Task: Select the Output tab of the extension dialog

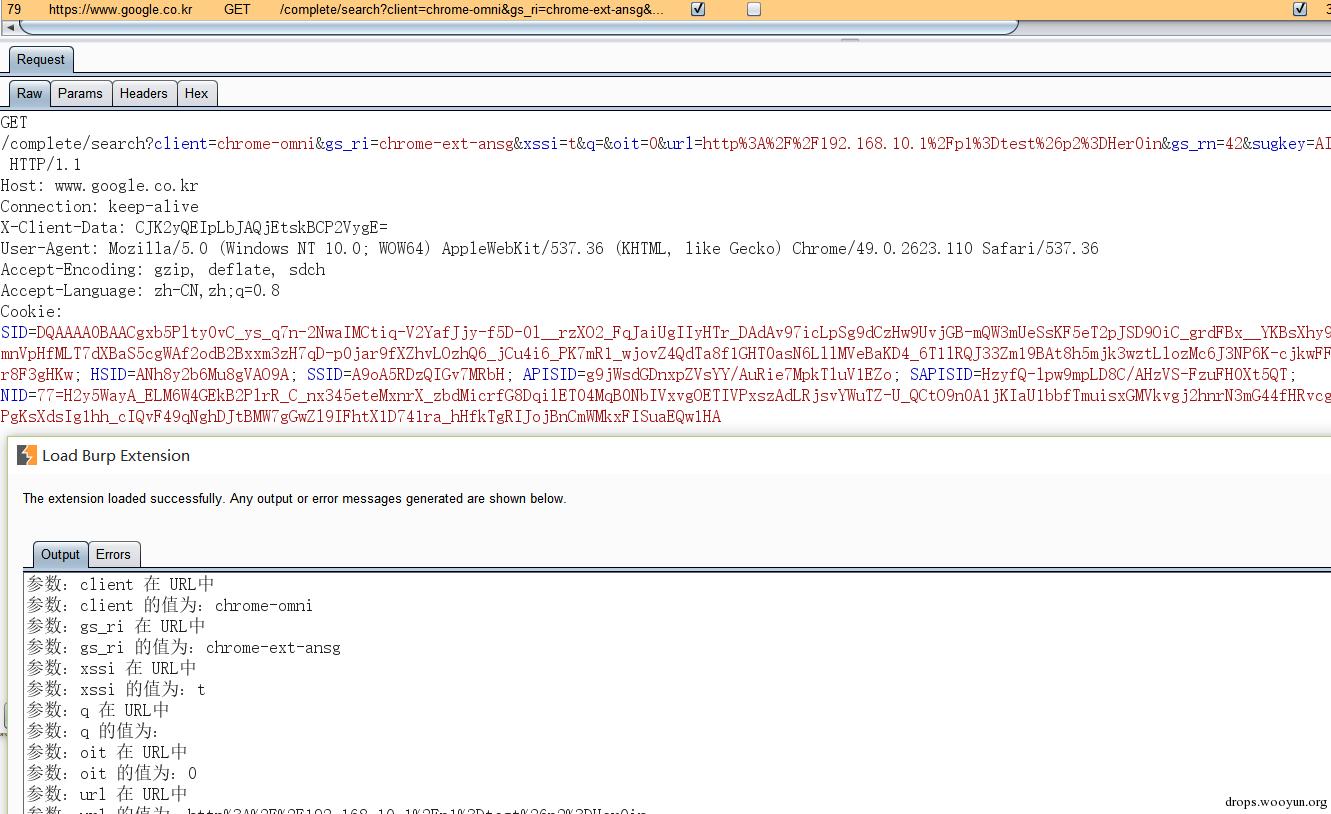Action: click(x=60, y=554)
